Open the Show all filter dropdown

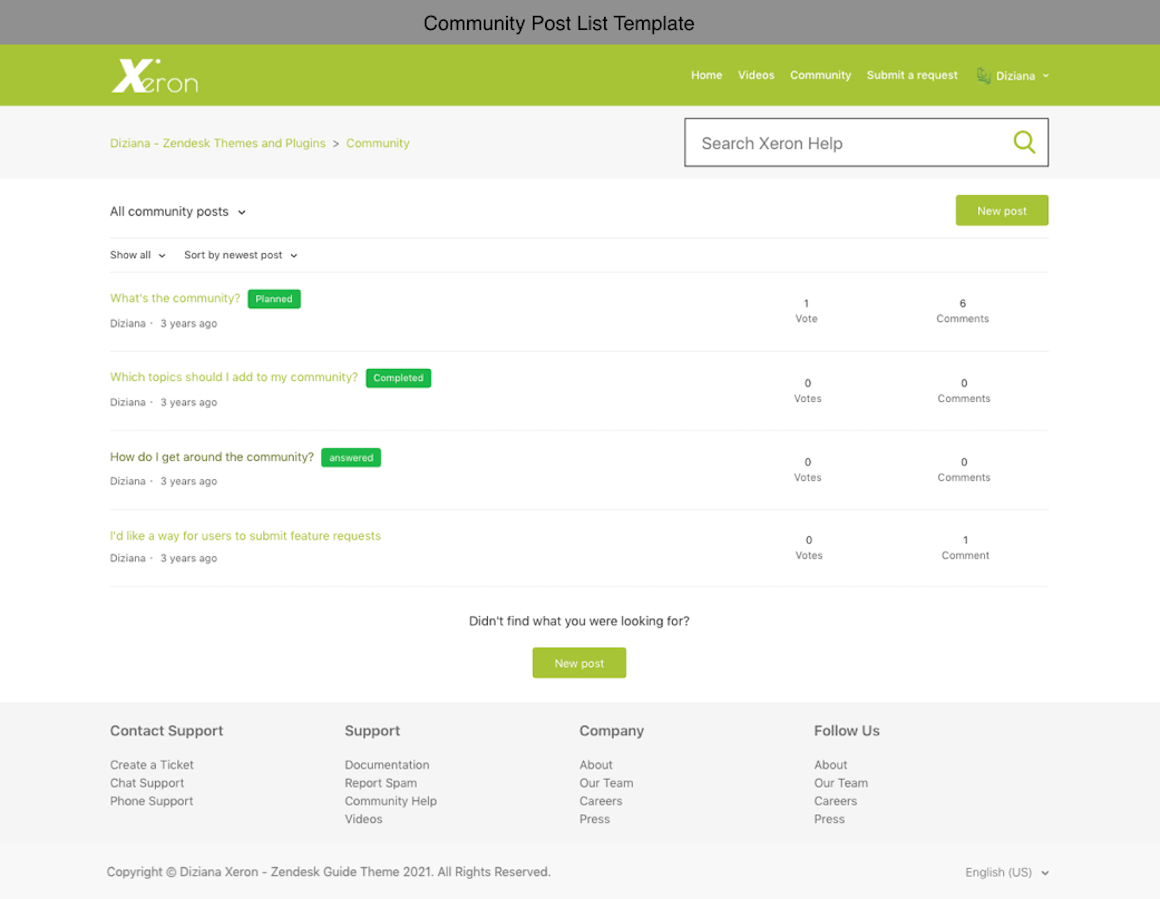tap(138, 256)
